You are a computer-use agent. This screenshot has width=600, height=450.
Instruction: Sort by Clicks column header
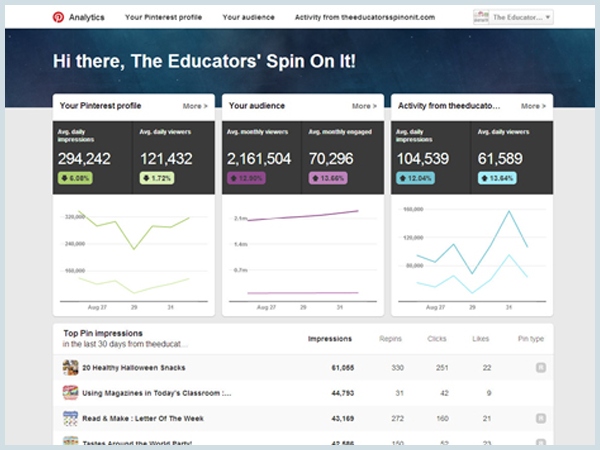(437, 339)
